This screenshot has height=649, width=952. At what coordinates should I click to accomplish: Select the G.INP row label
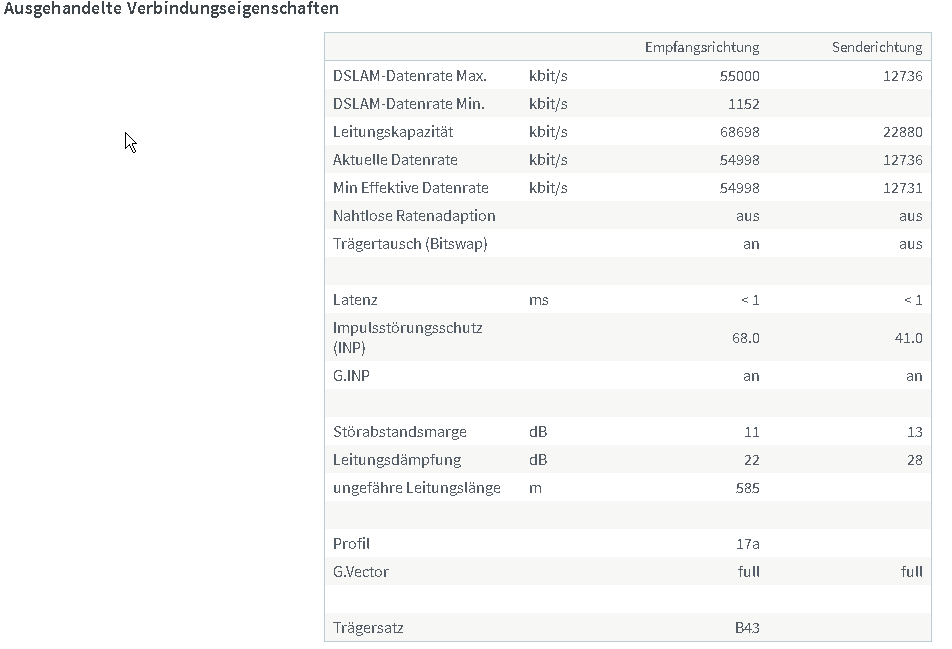(351, 376)
